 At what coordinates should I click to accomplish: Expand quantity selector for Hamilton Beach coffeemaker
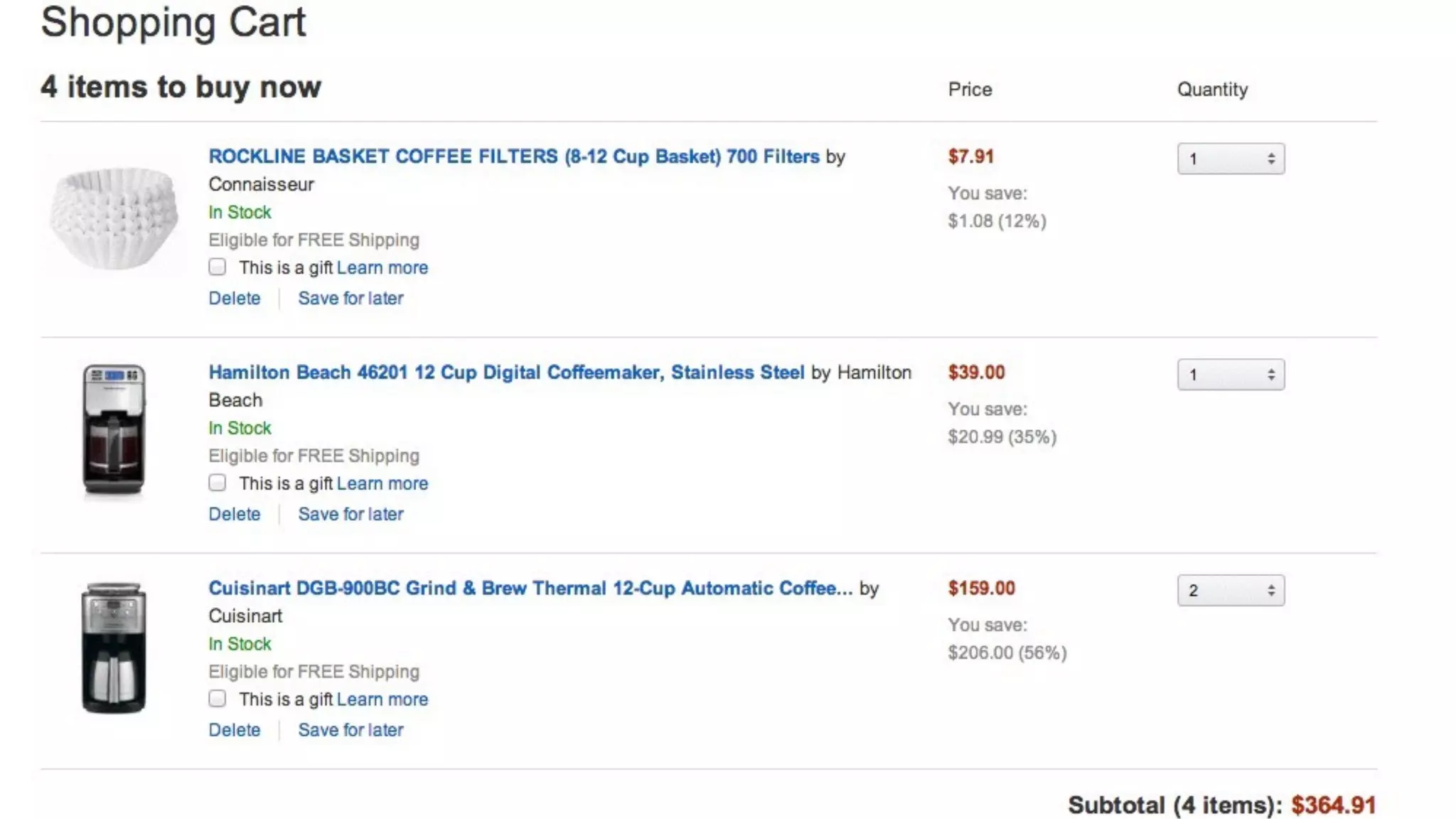(x=1231, y=375)
